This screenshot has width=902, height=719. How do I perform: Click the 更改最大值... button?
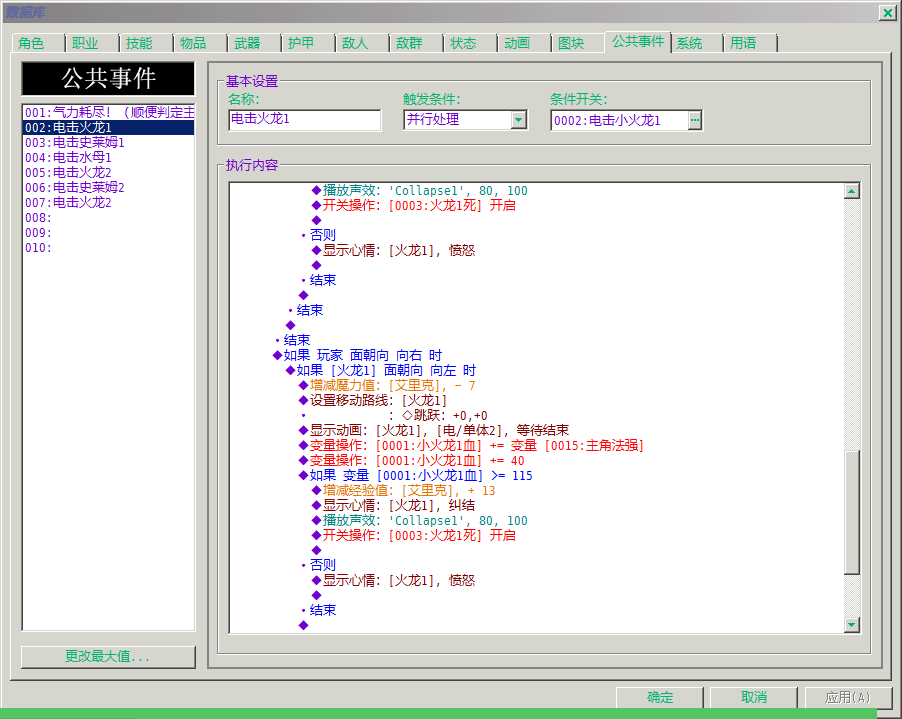pos(108,656)
